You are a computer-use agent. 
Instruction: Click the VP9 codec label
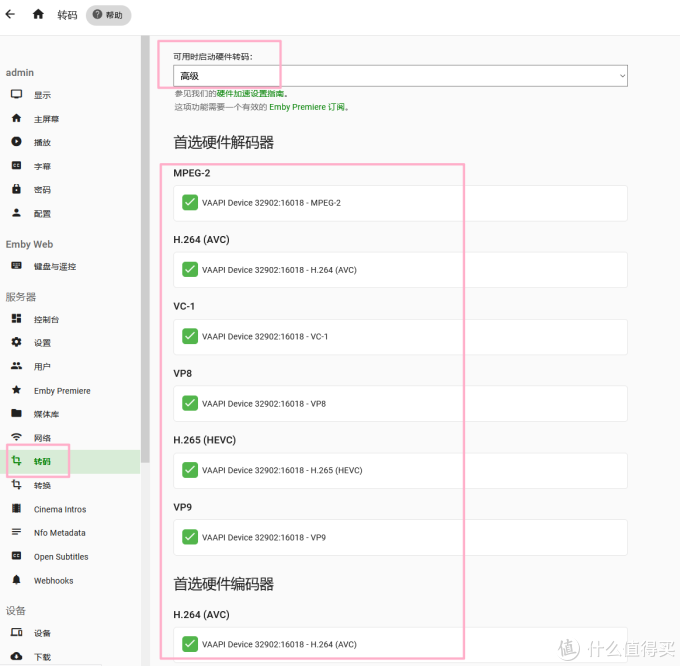pyautogui.click(x=183, y=507)
